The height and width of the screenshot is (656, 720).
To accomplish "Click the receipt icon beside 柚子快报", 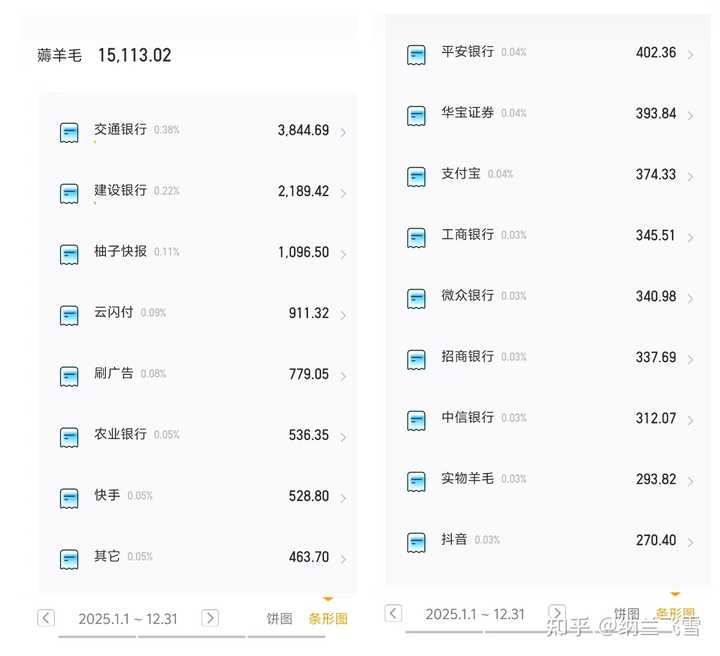I will pyautogui.click(x=69, y=254).
